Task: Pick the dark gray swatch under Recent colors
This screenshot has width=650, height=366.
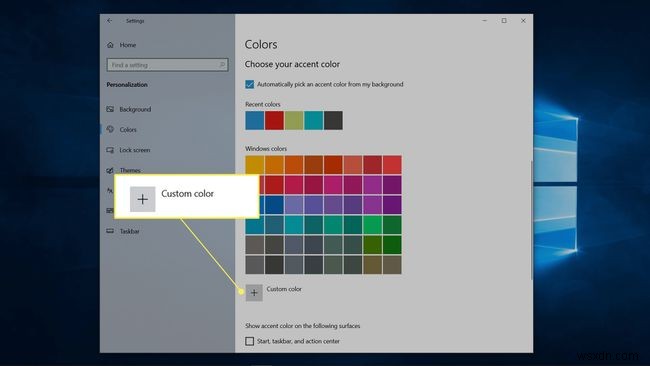Action: [333, 120]
